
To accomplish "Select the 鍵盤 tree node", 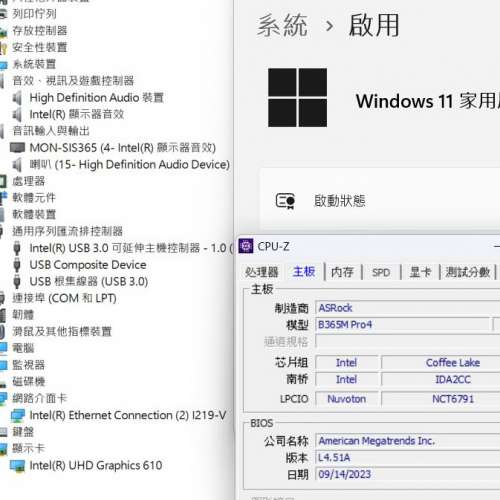I will tap(23, 432).
